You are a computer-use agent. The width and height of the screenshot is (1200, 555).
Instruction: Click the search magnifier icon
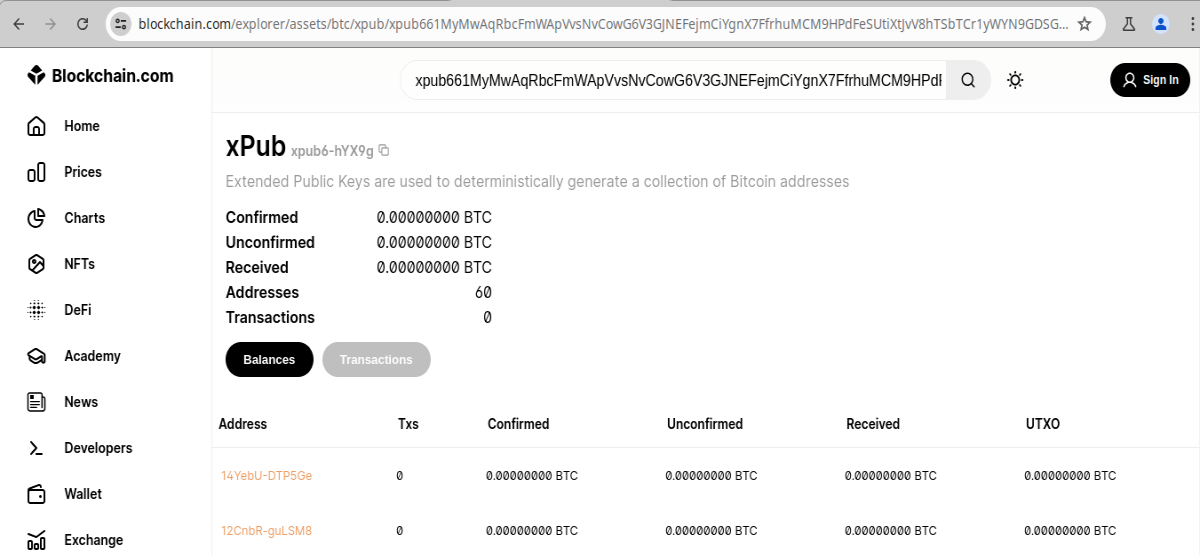pos(968,80)
